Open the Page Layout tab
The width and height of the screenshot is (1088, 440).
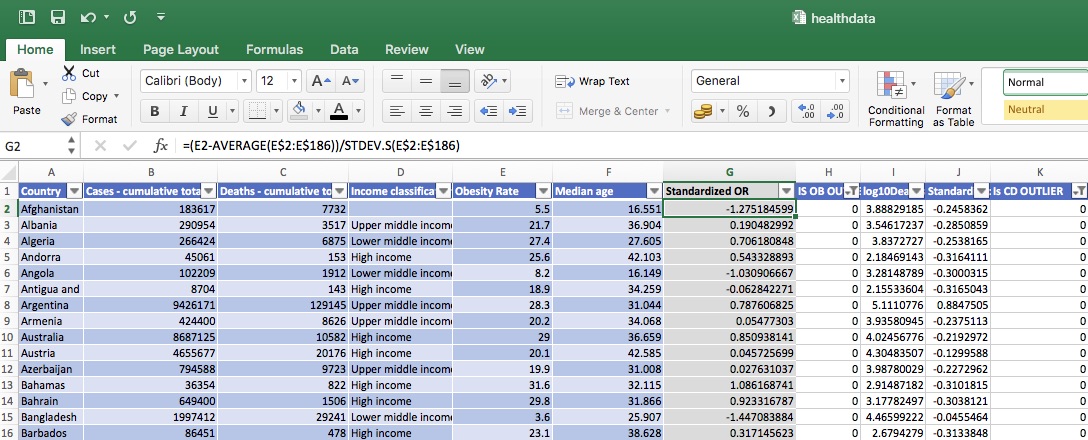pyautogui.click(x=180, y=49)
